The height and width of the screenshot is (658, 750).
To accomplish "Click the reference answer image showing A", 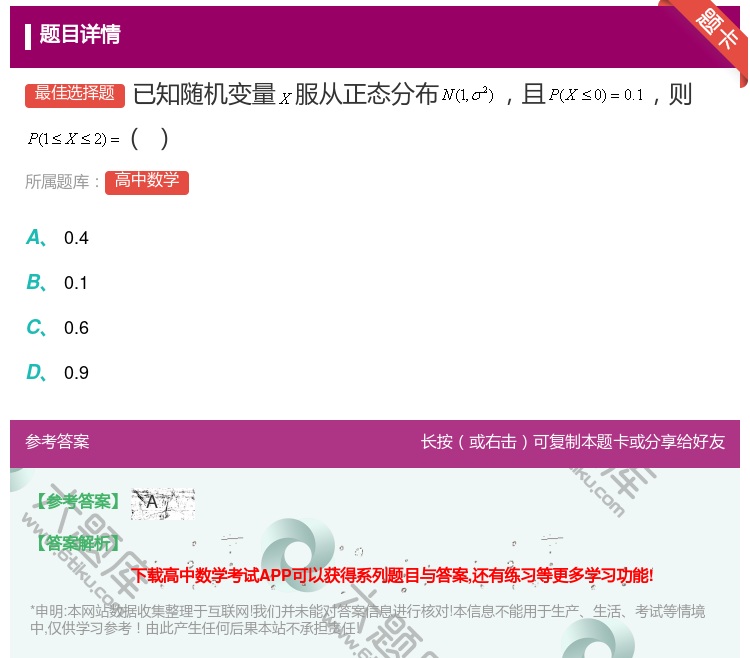I will [163, 504].
